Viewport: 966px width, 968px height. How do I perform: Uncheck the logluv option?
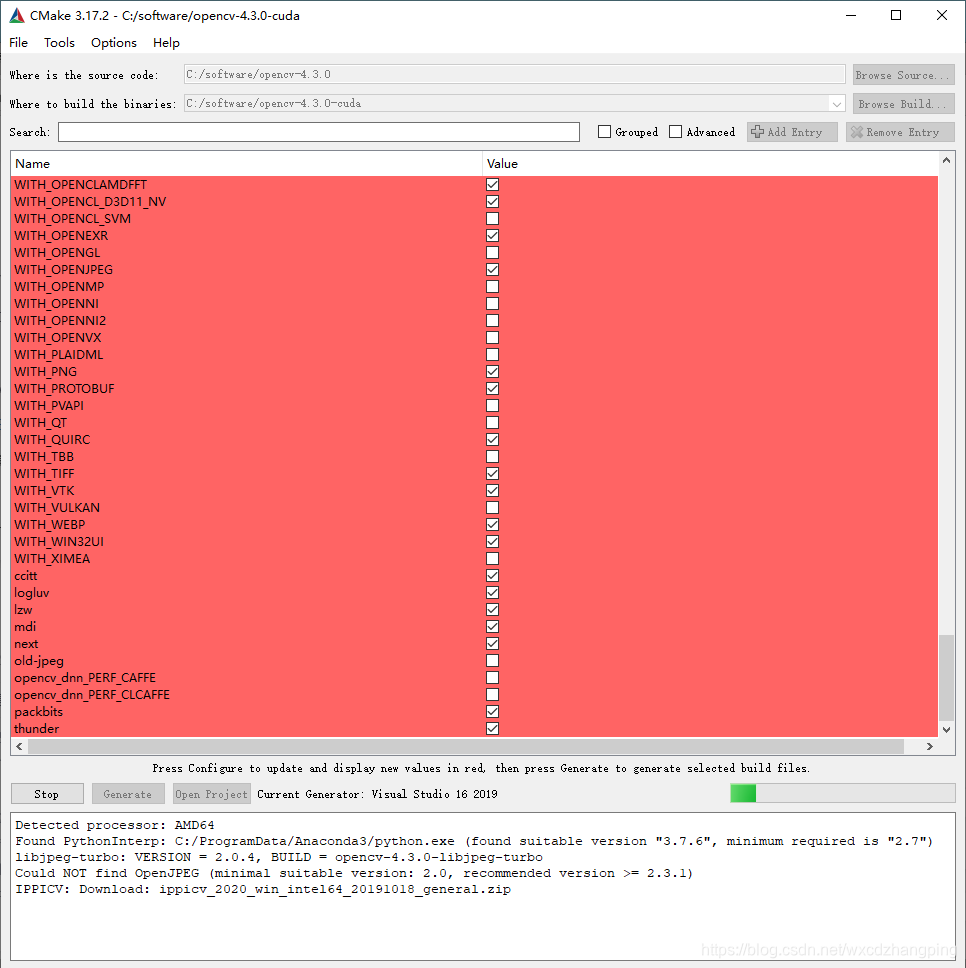pyautogui.click(x=493, y=592)
